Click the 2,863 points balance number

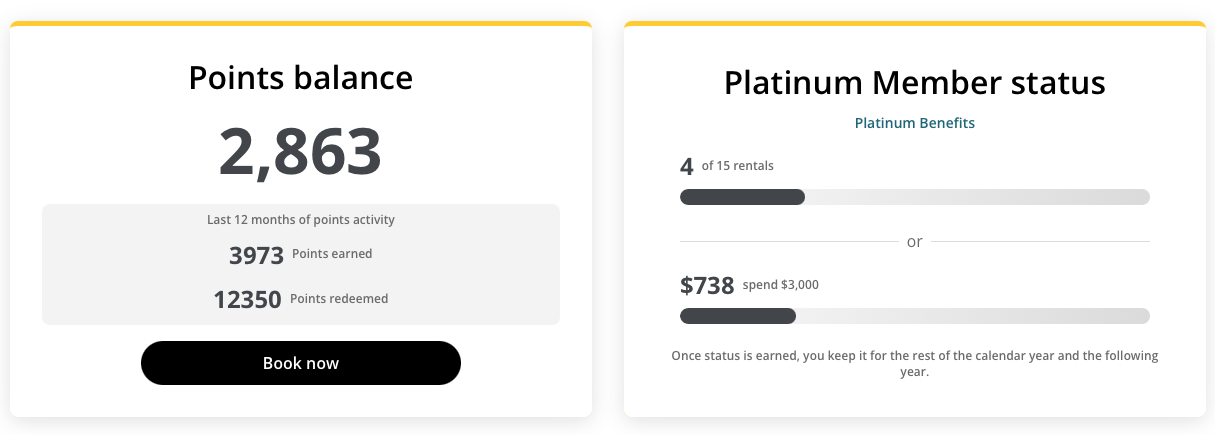[300, 151]
